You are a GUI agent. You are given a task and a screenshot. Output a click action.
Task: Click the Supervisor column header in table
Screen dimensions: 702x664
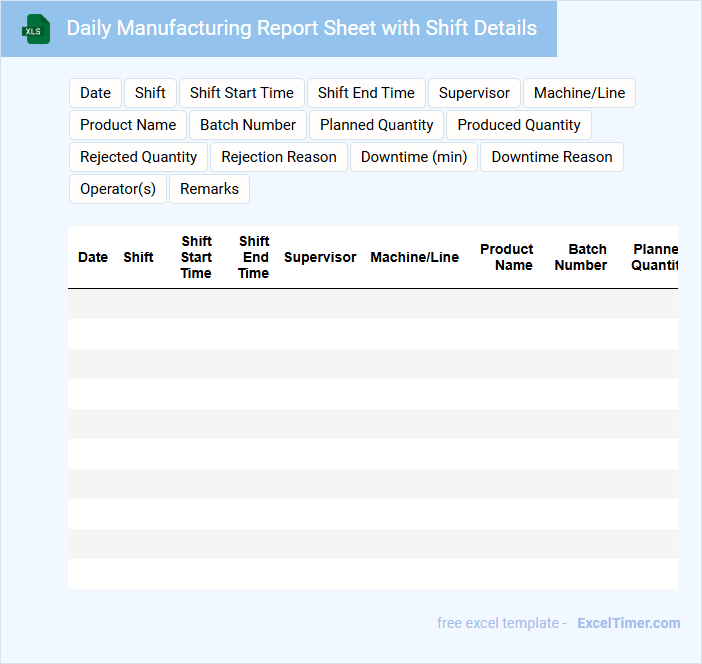point(320,257)
